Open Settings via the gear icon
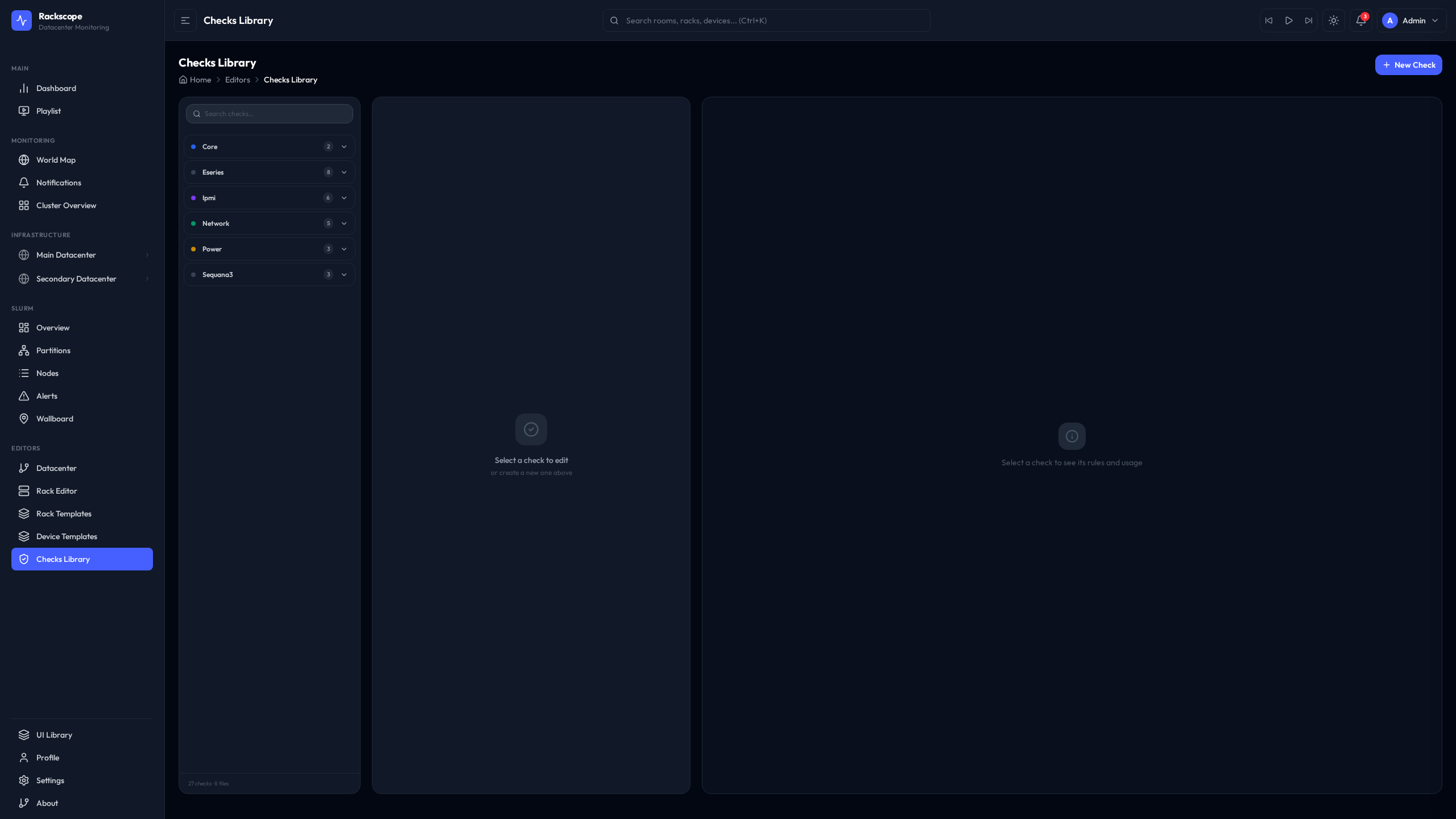Screen dimensions: 1456x819 coord(24,780)
